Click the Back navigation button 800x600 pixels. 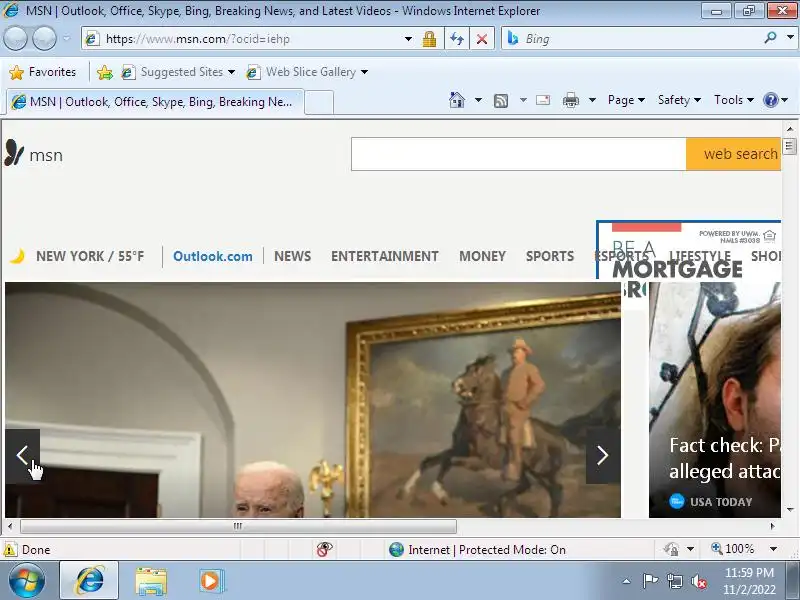(15, 39)
